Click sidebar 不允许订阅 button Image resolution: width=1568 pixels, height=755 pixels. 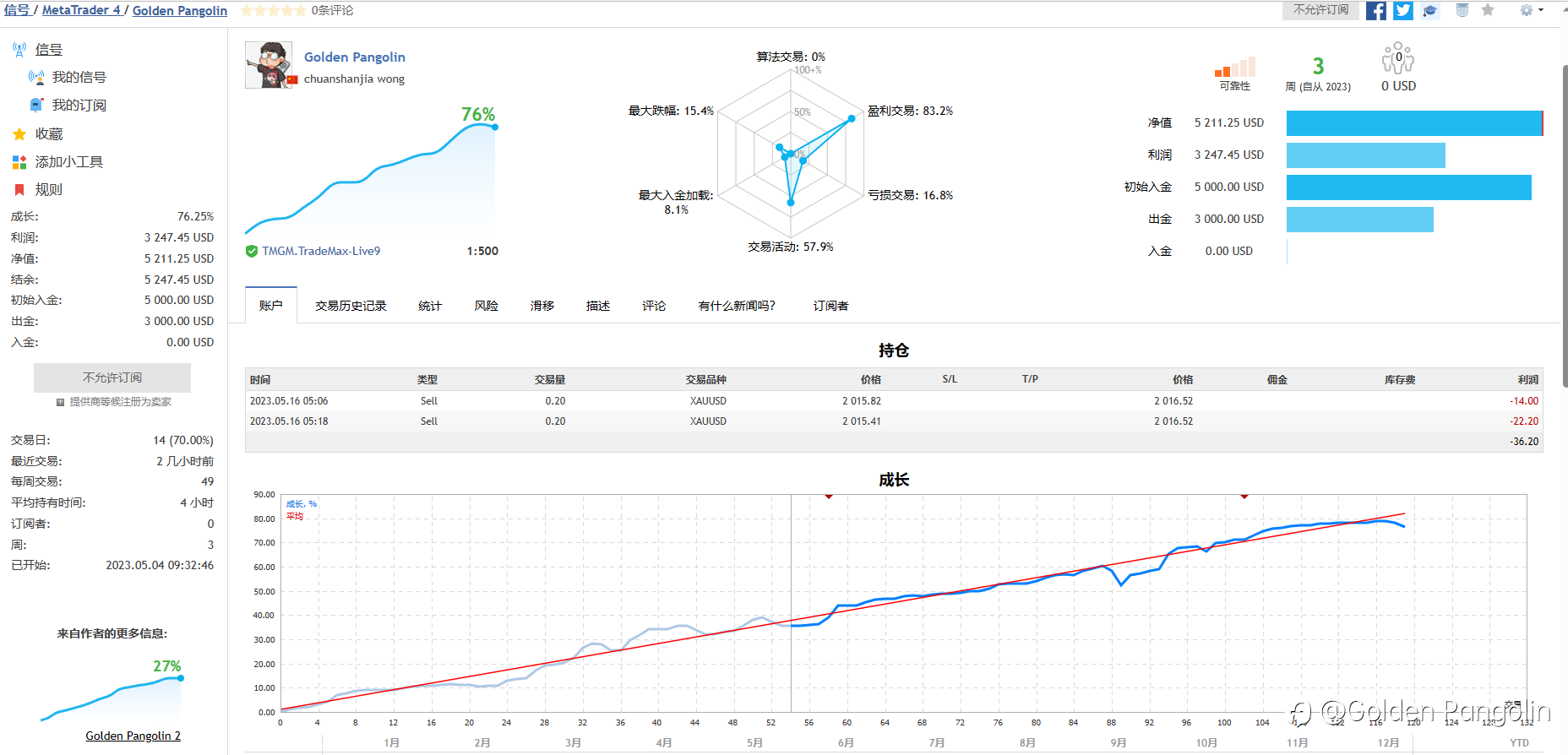coord(112,377)
